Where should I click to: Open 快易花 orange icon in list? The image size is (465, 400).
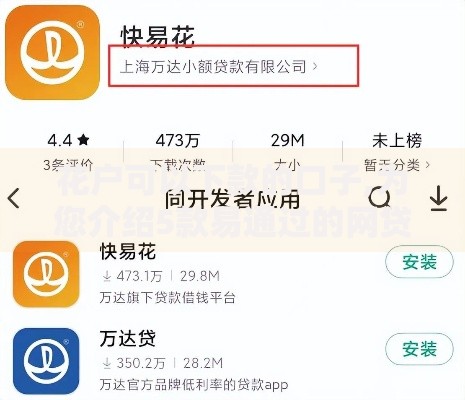tap(46, 274)
